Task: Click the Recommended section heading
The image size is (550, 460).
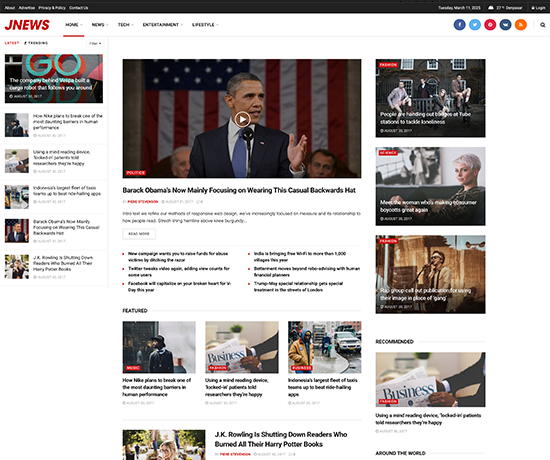Action: [x=394, y=341]
